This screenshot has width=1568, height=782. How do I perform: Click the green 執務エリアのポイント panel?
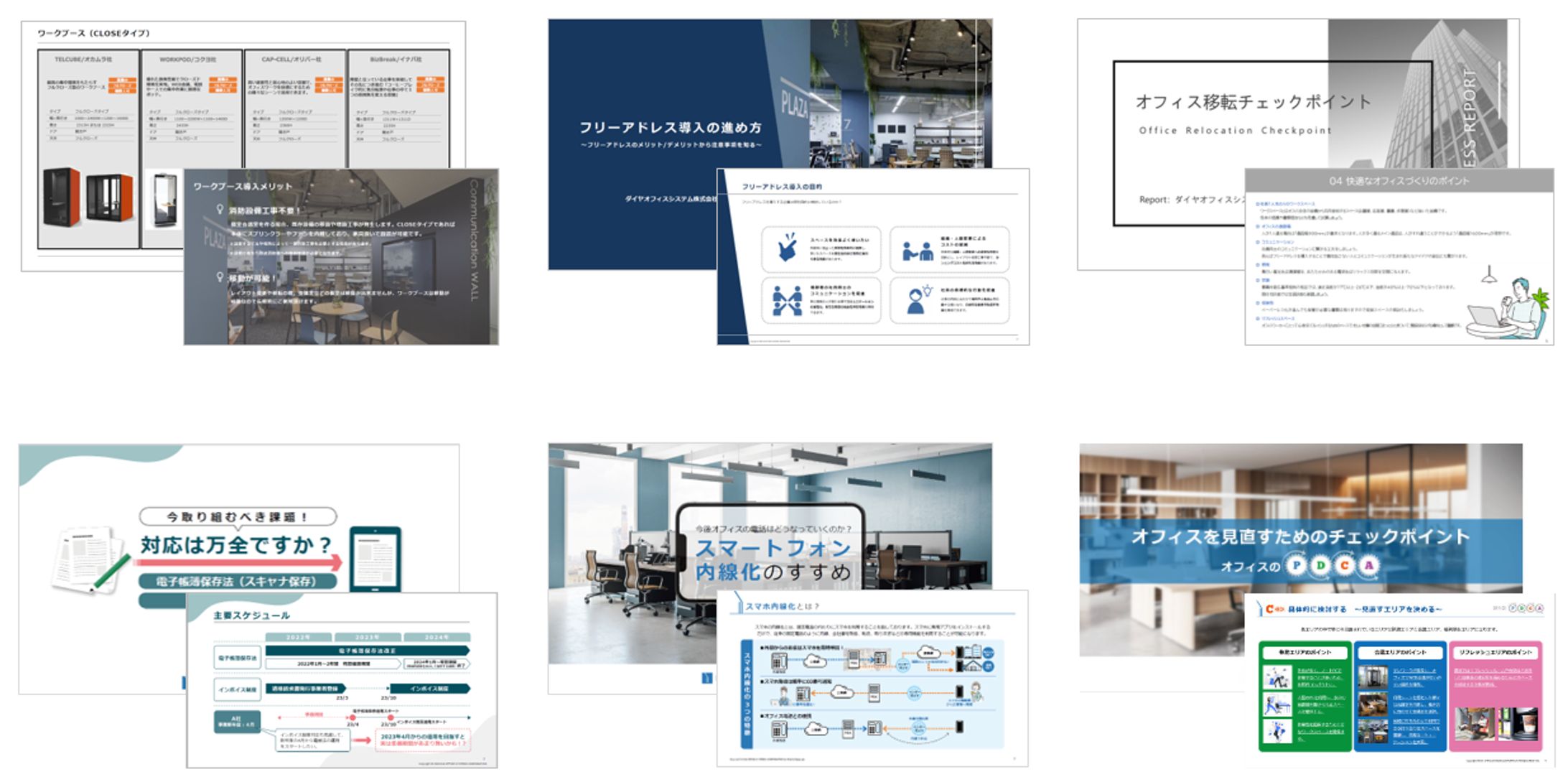pos(1305,695)
